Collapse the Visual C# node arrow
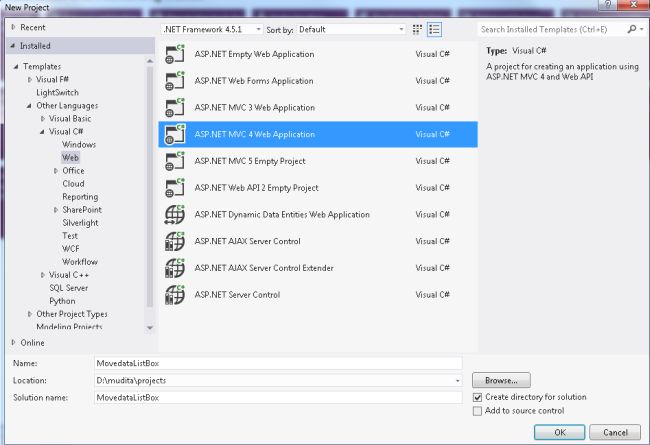The image size is (650, 445). pos(42,132)
